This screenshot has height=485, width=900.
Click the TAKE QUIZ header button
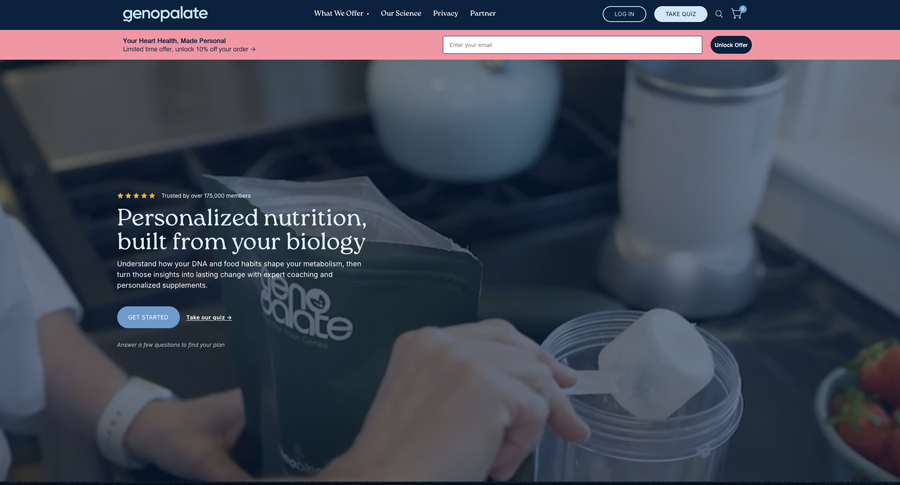click(x=680, y=14)
